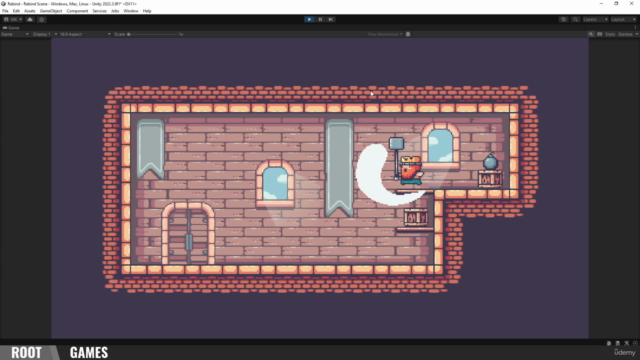Open the settings gear icon in toolbar

(x=42, y=19)
